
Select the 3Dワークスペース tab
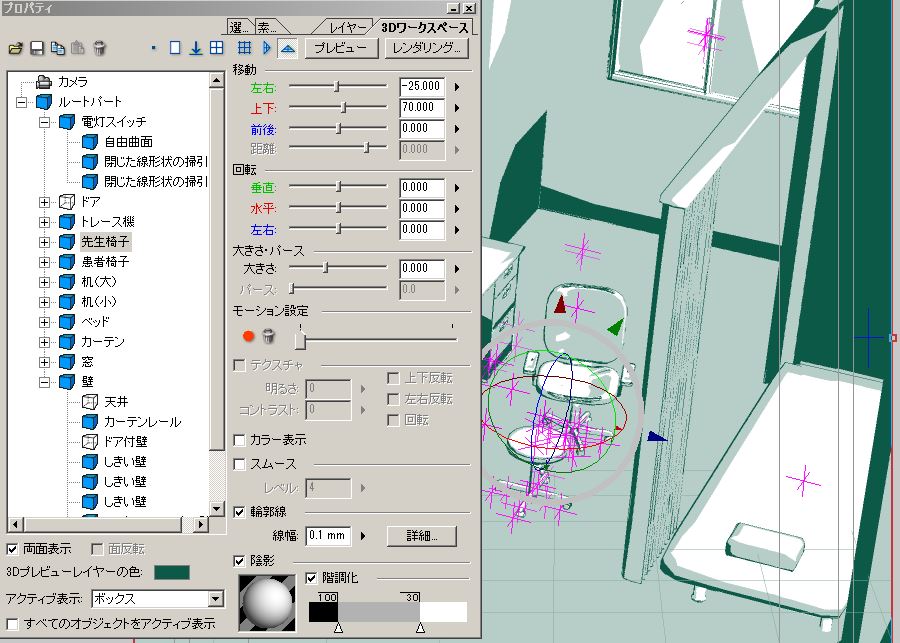(x=424, y=26)
